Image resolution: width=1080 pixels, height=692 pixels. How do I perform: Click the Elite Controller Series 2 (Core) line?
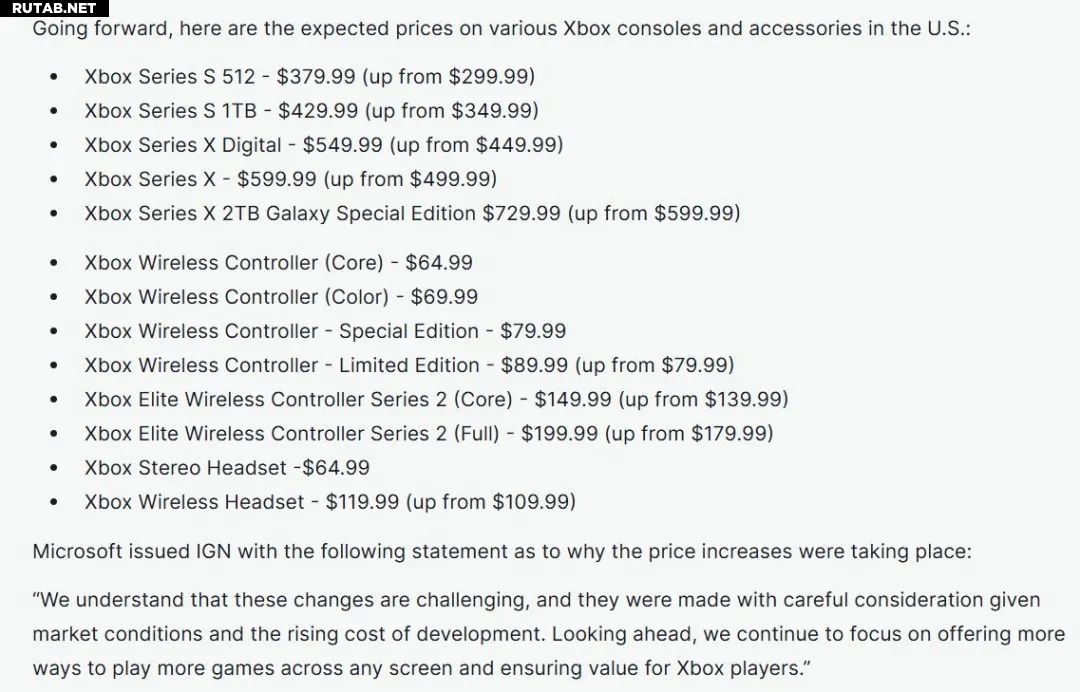[436, 399]
